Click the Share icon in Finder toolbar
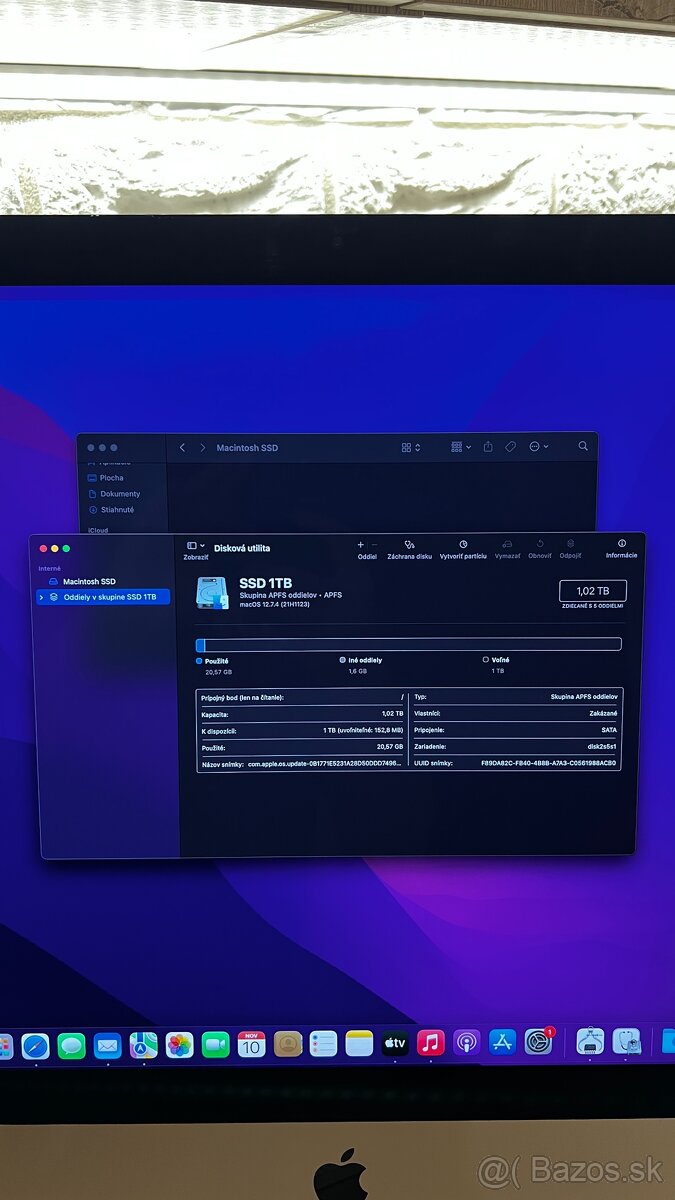Image resolution: width=675 pixels, height=1200 pixels. coord(488,447)
